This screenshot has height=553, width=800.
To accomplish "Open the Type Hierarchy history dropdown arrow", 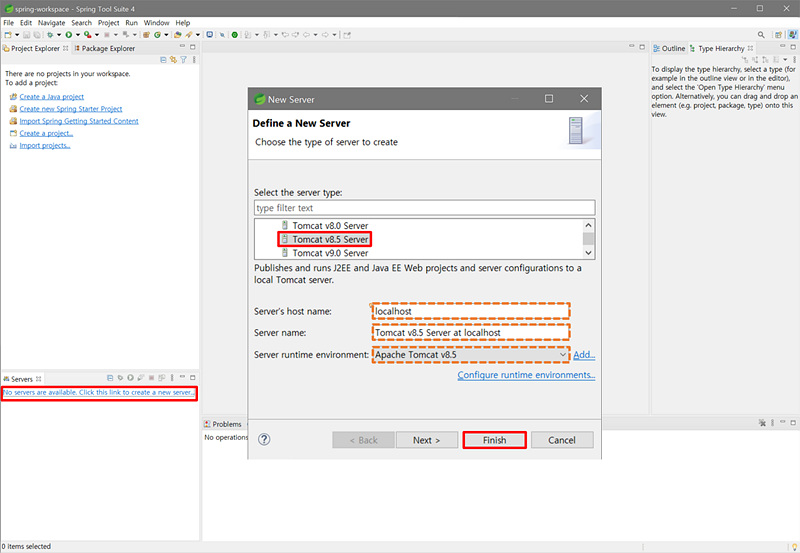I will 785,60.
